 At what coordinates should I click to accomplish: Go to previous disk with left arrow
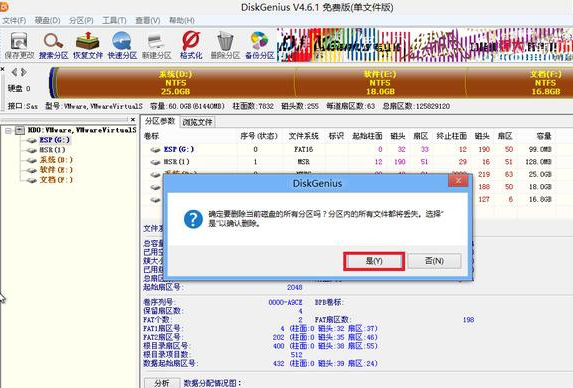tap(14, 72)
